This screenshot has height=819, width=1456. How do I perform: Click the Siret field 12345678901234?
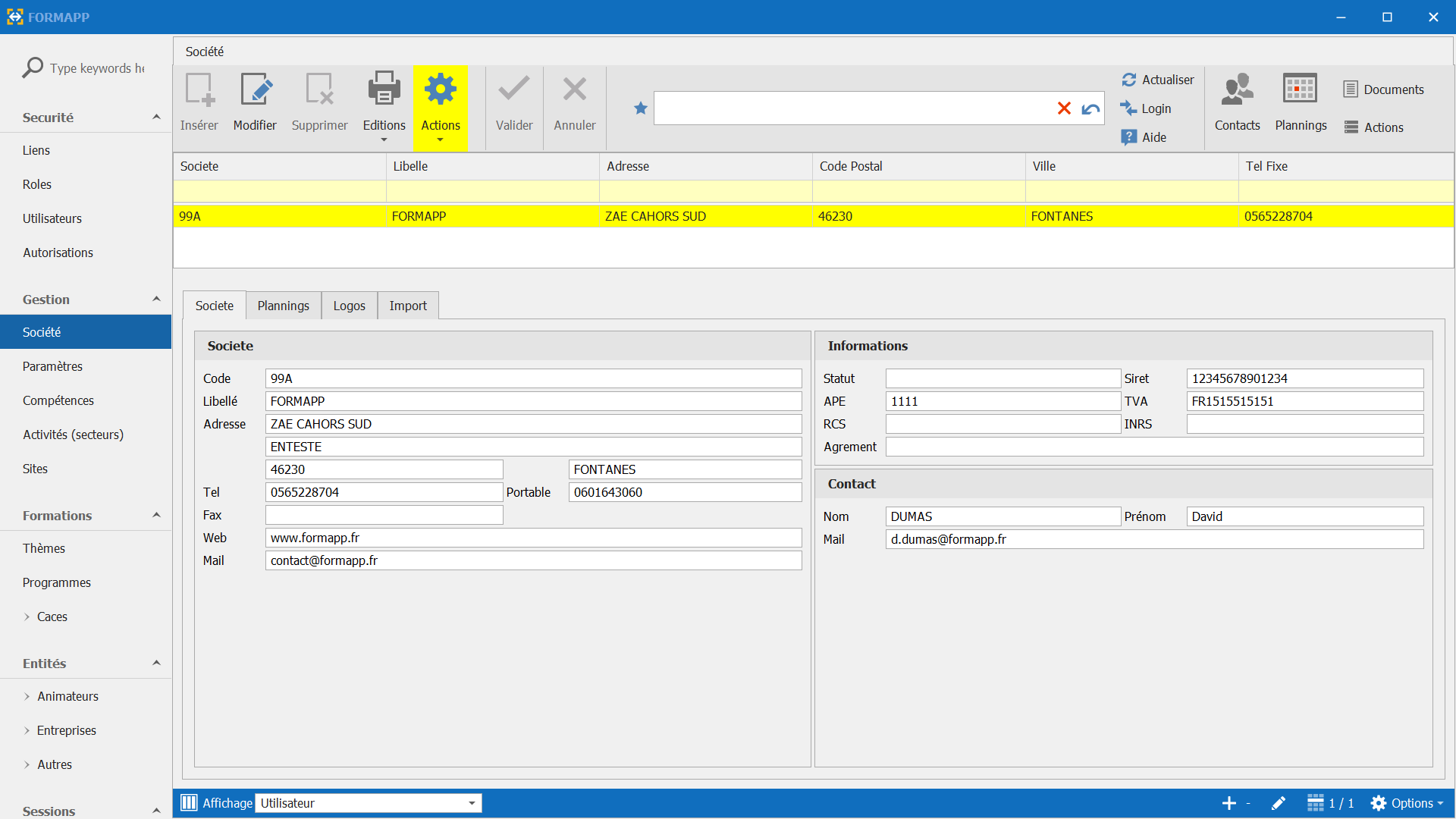(x=1305, y=378)
